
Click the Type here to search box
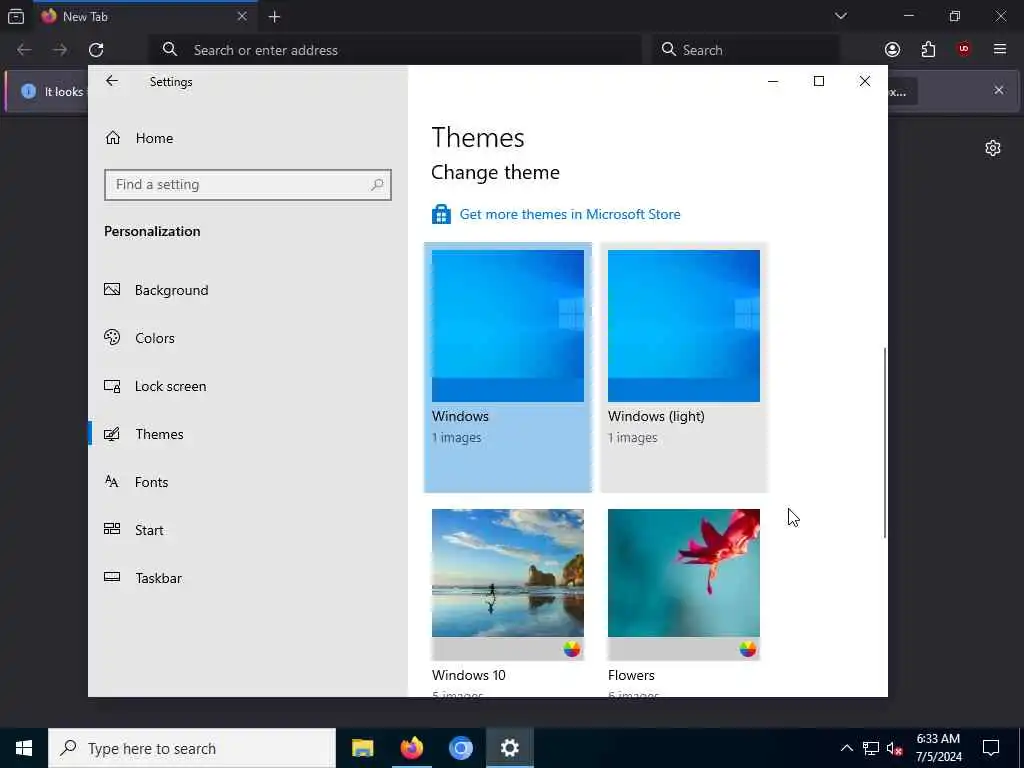point(192,748)
